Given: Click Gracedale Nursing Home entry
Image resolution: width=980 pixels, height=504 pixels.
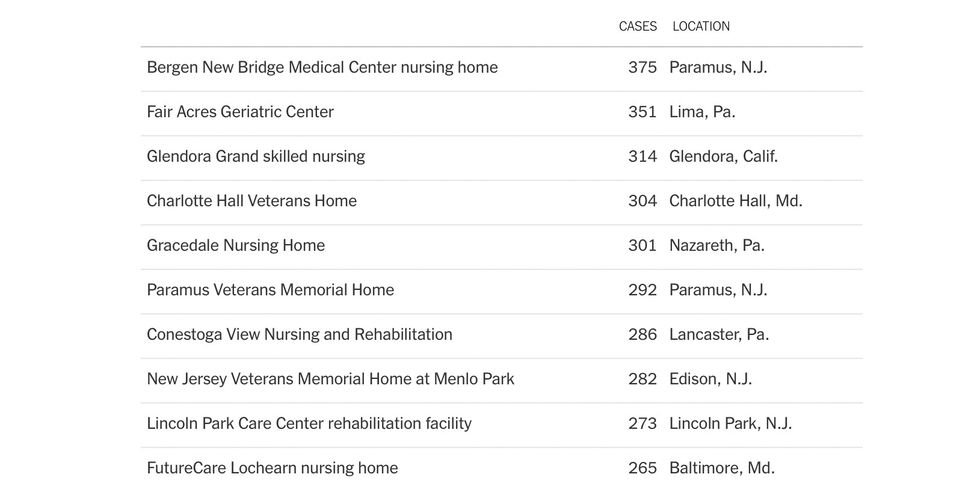Looking at the screenshot, I should pyautogui.click(x=236, y=245).
